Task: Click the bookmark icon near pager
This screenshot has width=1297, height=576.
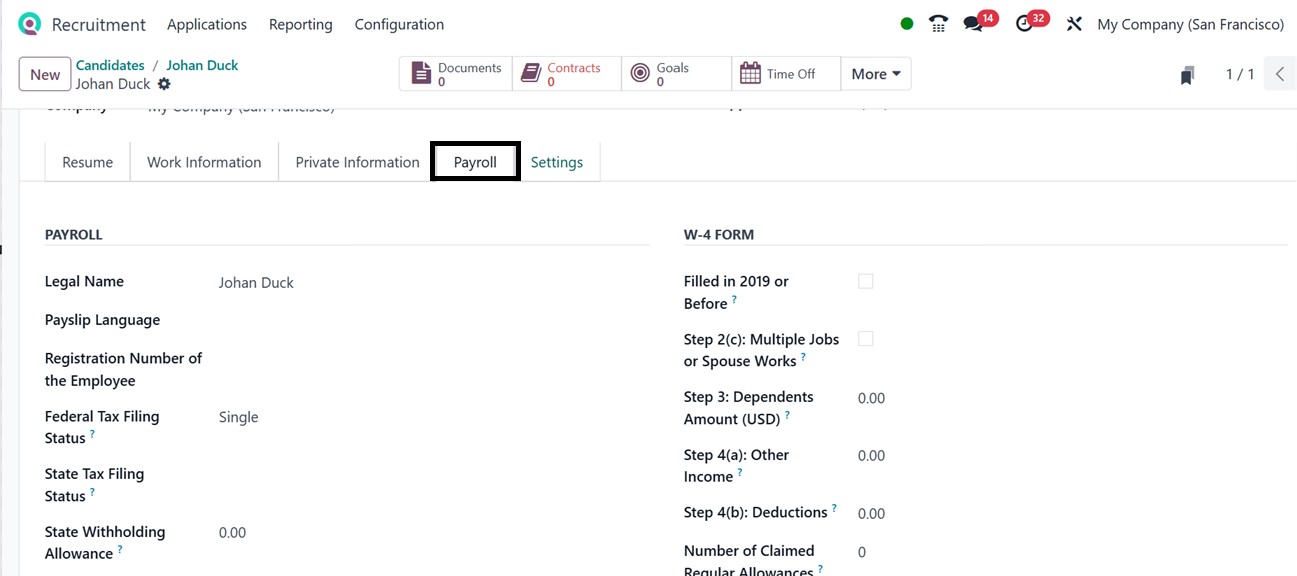Action: coord(1187,75)
